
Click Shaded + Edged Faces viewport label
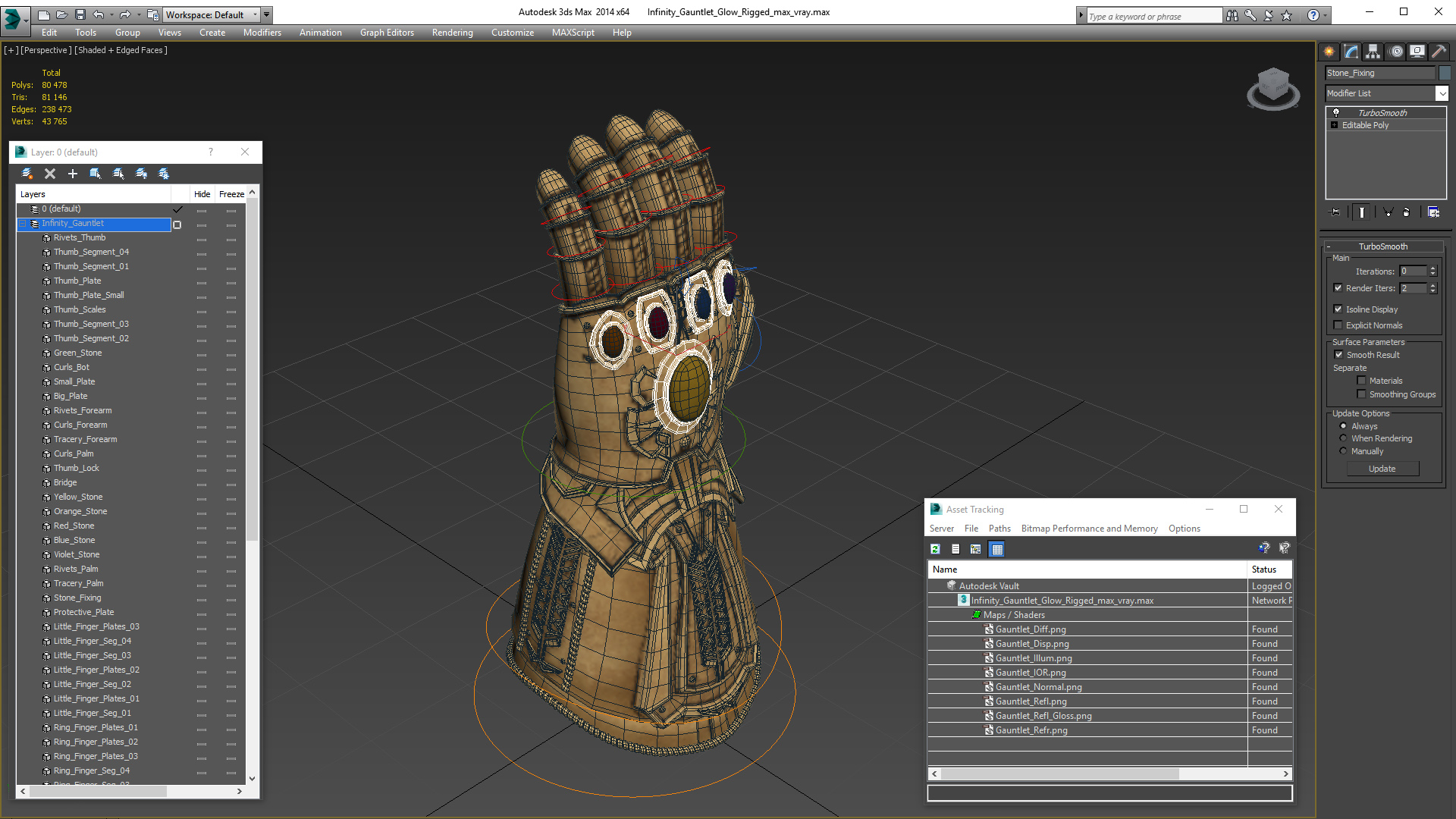(121, 50)
